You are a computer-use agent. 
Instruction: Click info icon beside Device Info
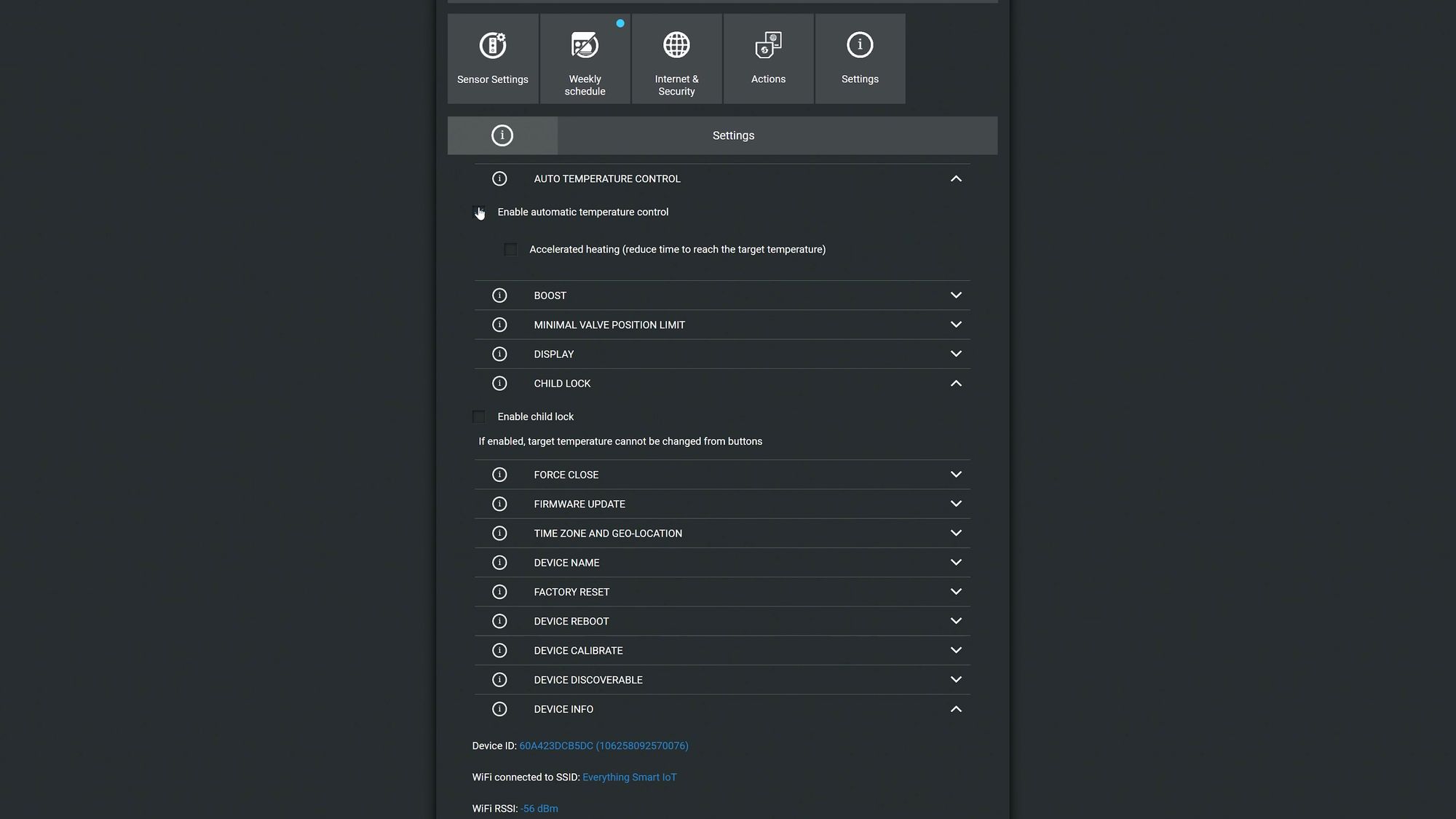pos(499,709)
